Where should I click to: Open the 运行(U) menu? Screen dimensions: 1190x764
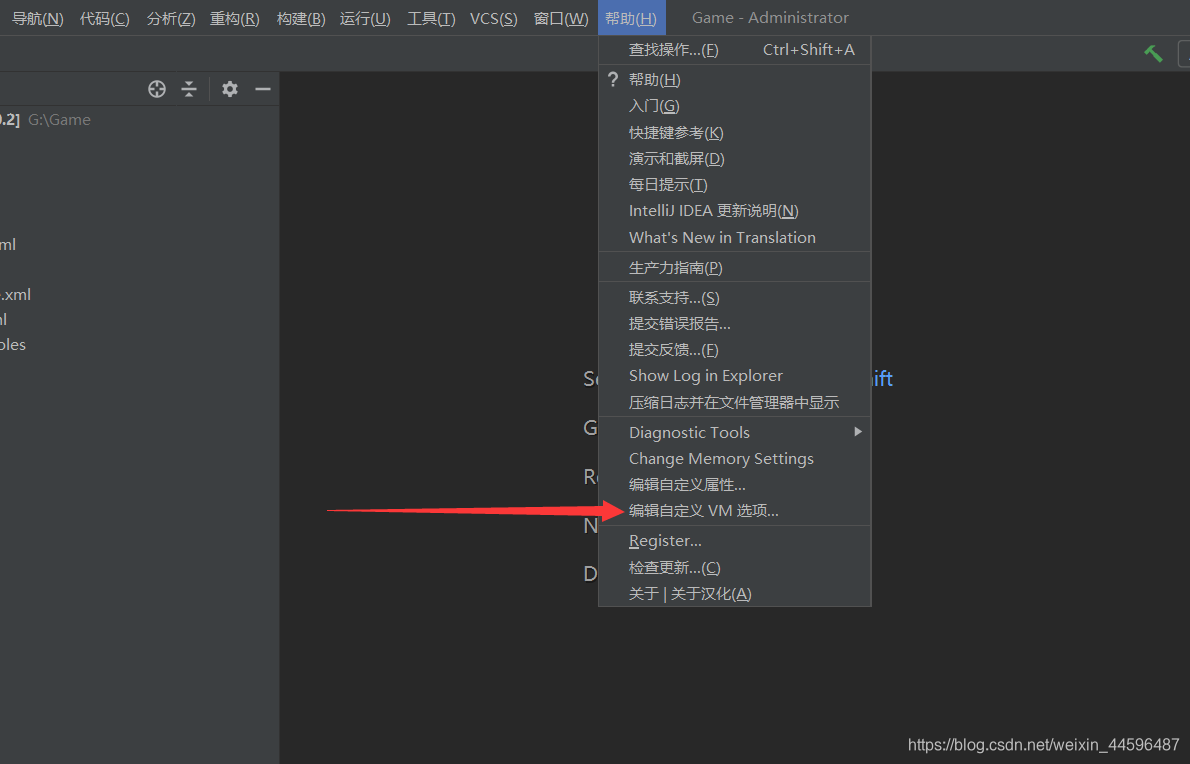pos(365,18)
